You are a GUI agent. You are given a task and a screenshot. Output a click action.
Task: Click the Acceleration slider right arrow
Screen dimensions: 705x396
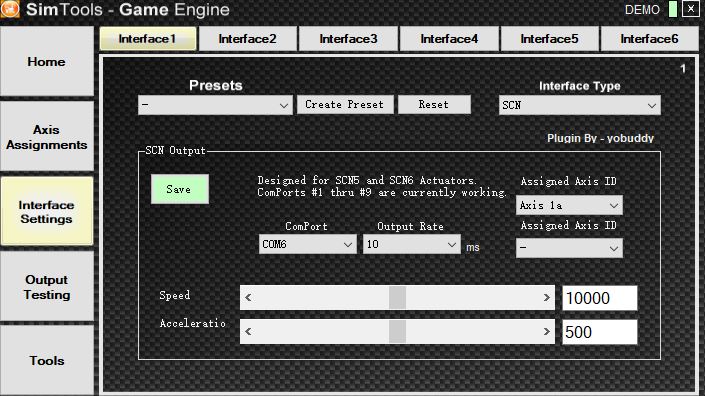(547, 332)
